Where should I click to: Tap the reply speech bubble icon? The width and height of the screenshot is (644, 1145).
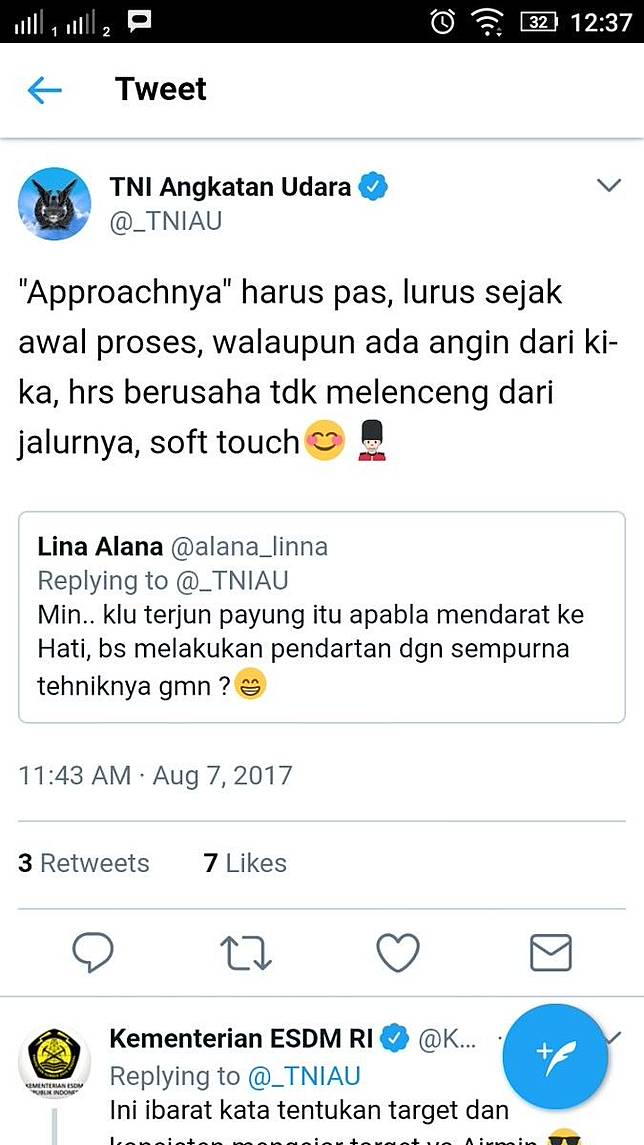click(93, 953)
